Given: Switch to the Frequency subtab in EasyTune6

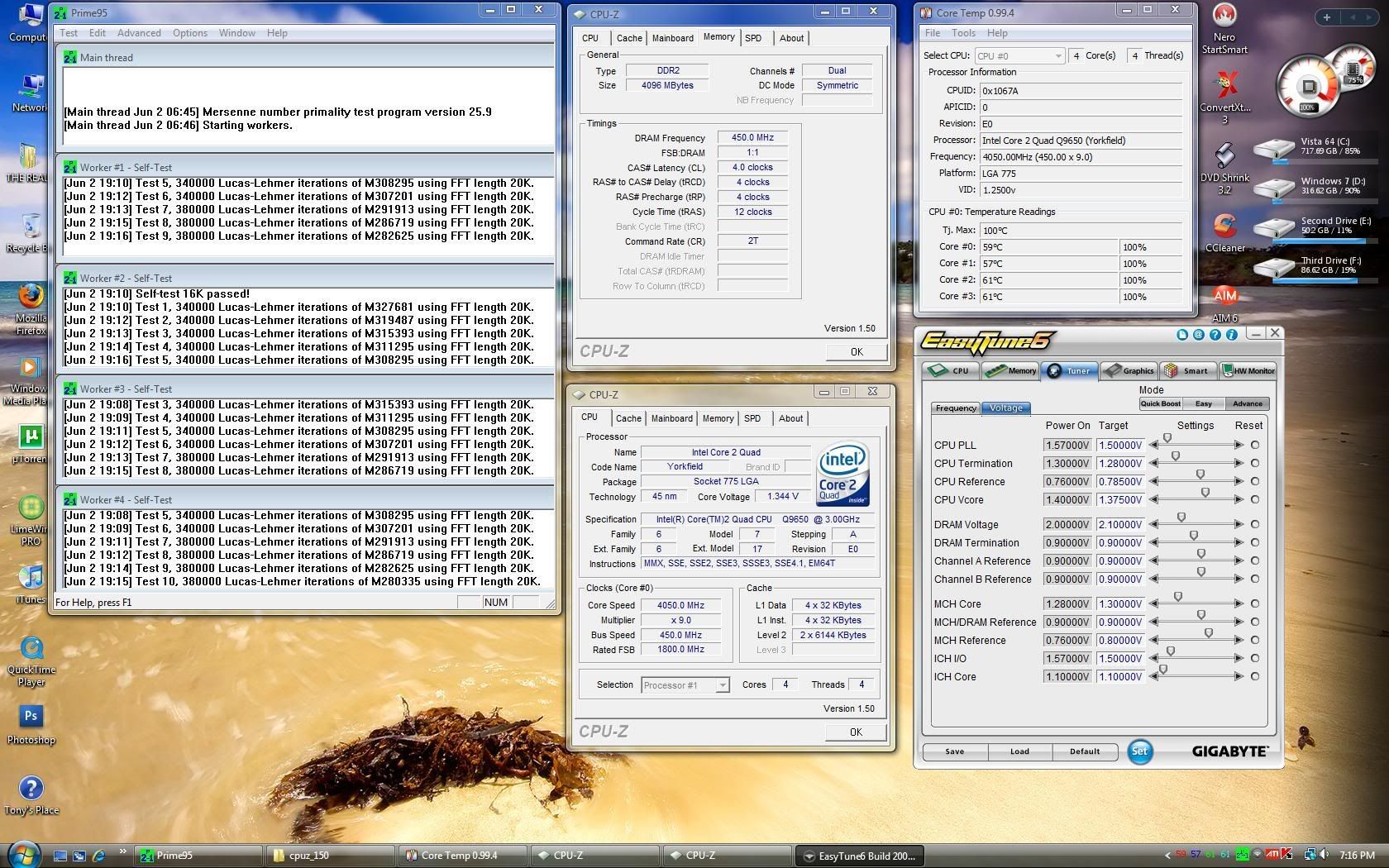Looking at the screenshot, I should coord(956,408).
